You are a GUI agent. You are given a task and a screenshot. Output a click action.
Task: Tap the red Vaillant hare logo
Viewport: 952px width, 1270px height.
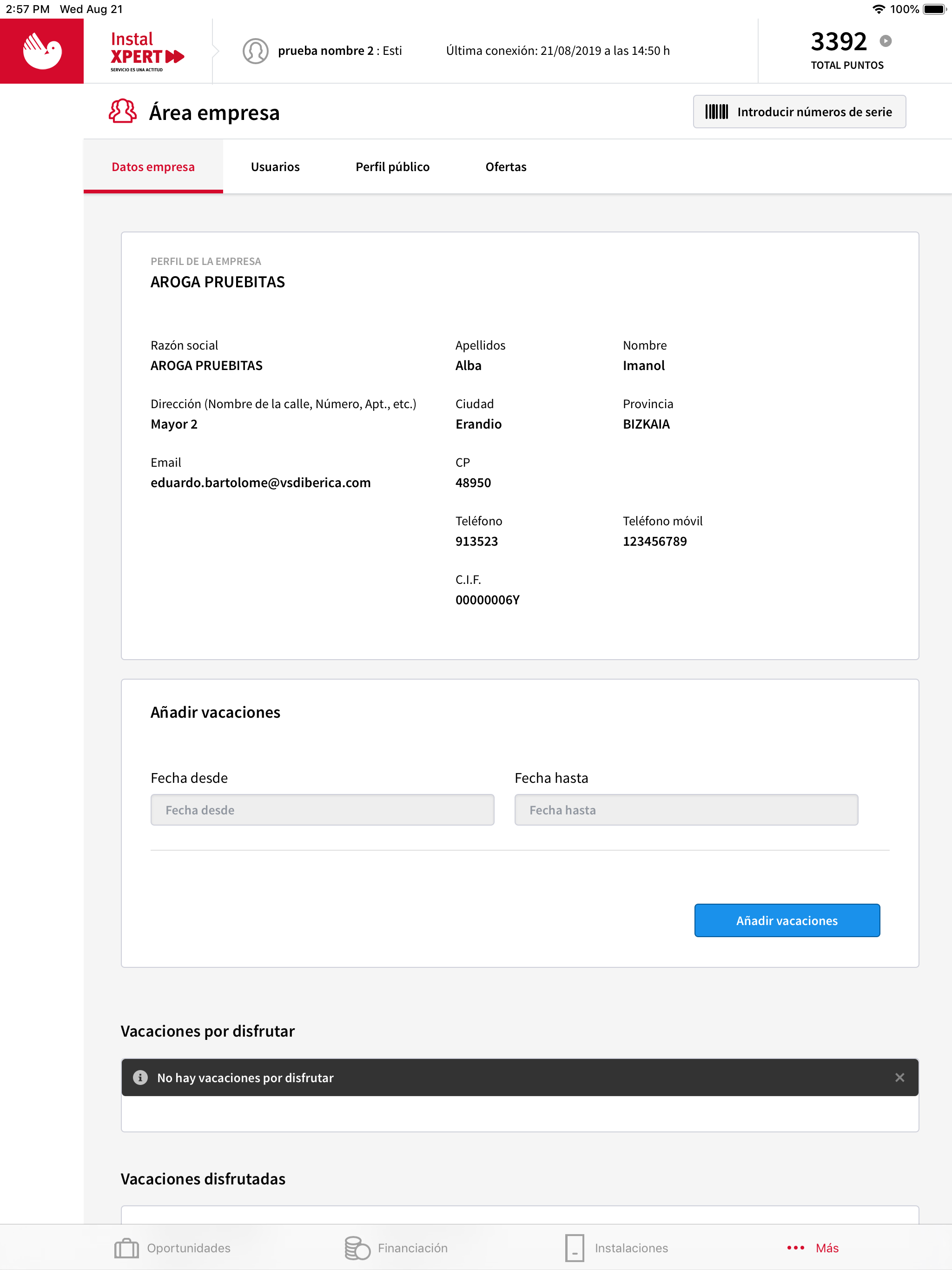pos(42,51)
